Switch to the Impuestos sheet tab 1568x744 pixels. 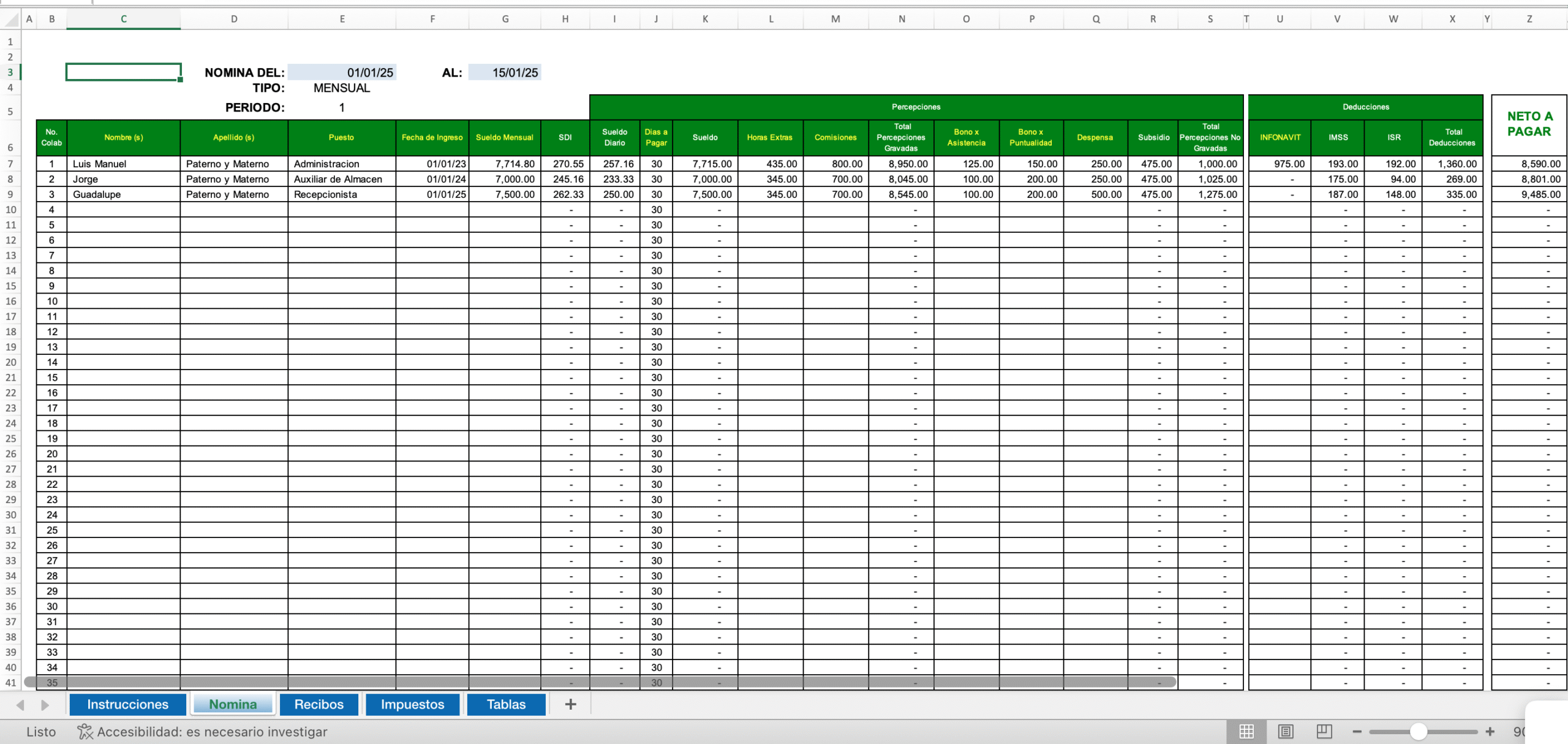point(412,704)
